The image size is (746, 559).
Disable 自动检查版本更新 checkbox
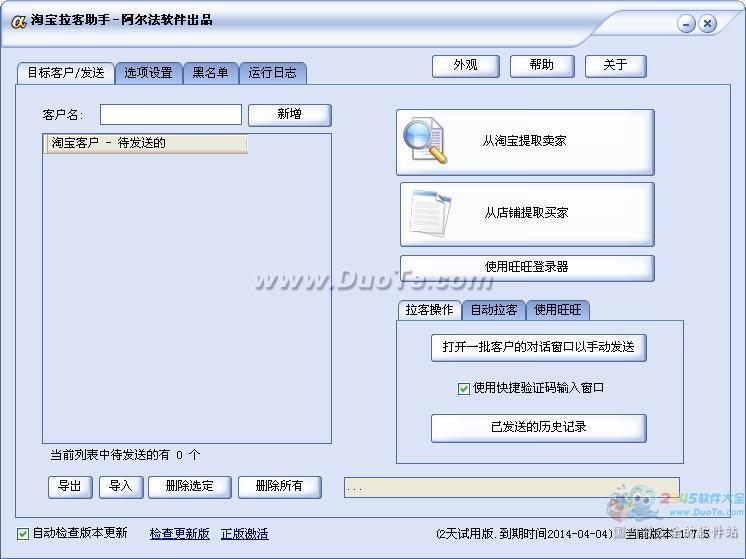[x=23, y=534]
